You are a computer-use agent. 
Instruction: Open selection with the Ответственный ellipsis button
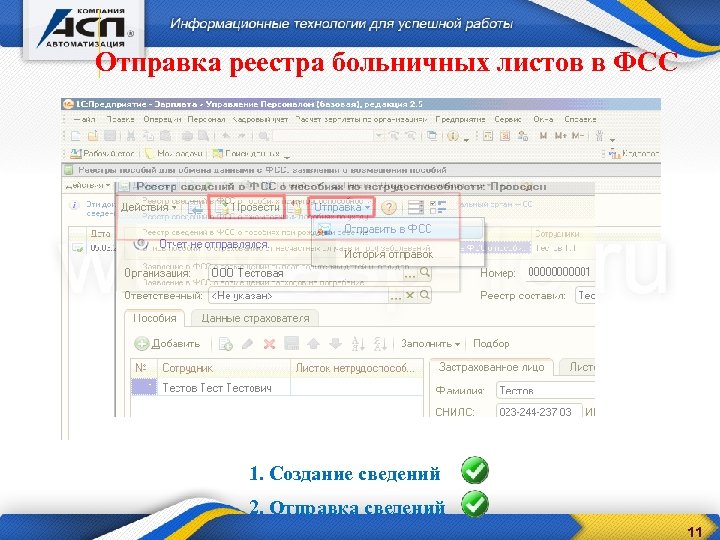[395, 296]
